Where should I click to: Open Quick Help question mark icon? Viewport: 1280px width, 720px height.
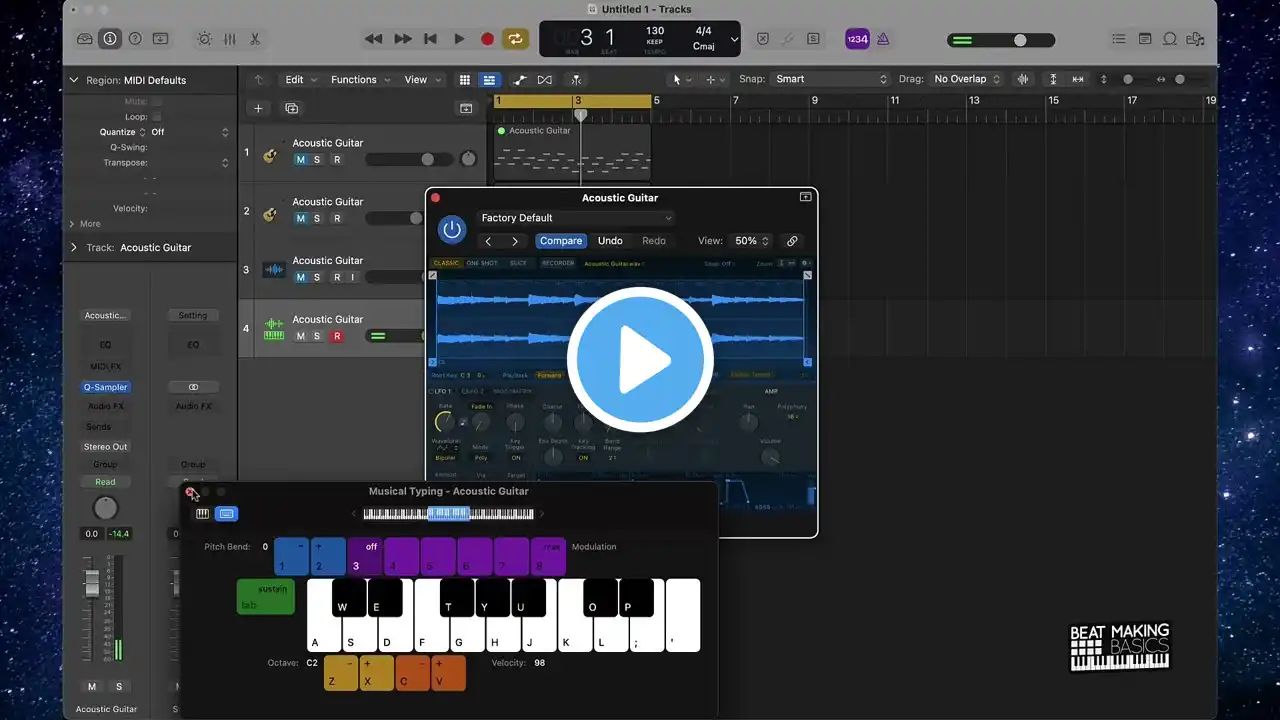point(135,39)
